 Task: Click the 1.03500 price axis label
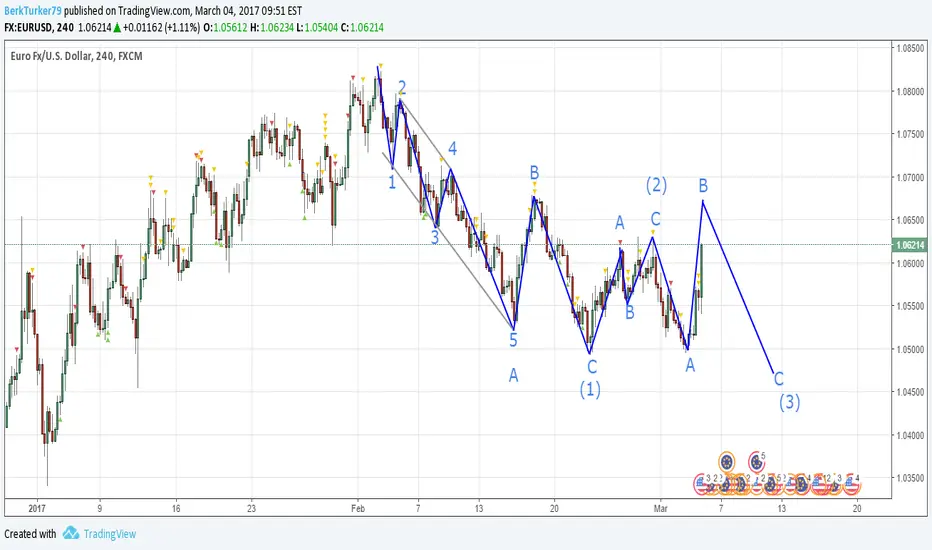910,478
